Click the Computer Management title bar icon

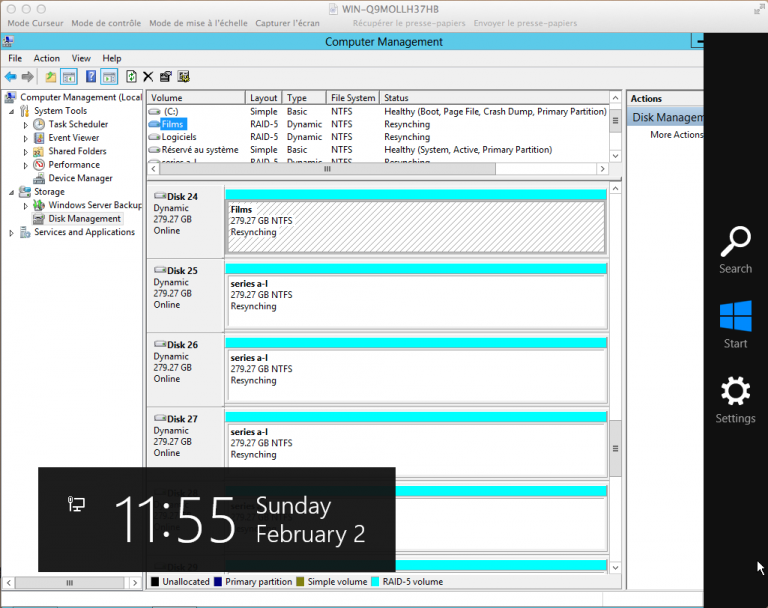(x=8, y=41)
